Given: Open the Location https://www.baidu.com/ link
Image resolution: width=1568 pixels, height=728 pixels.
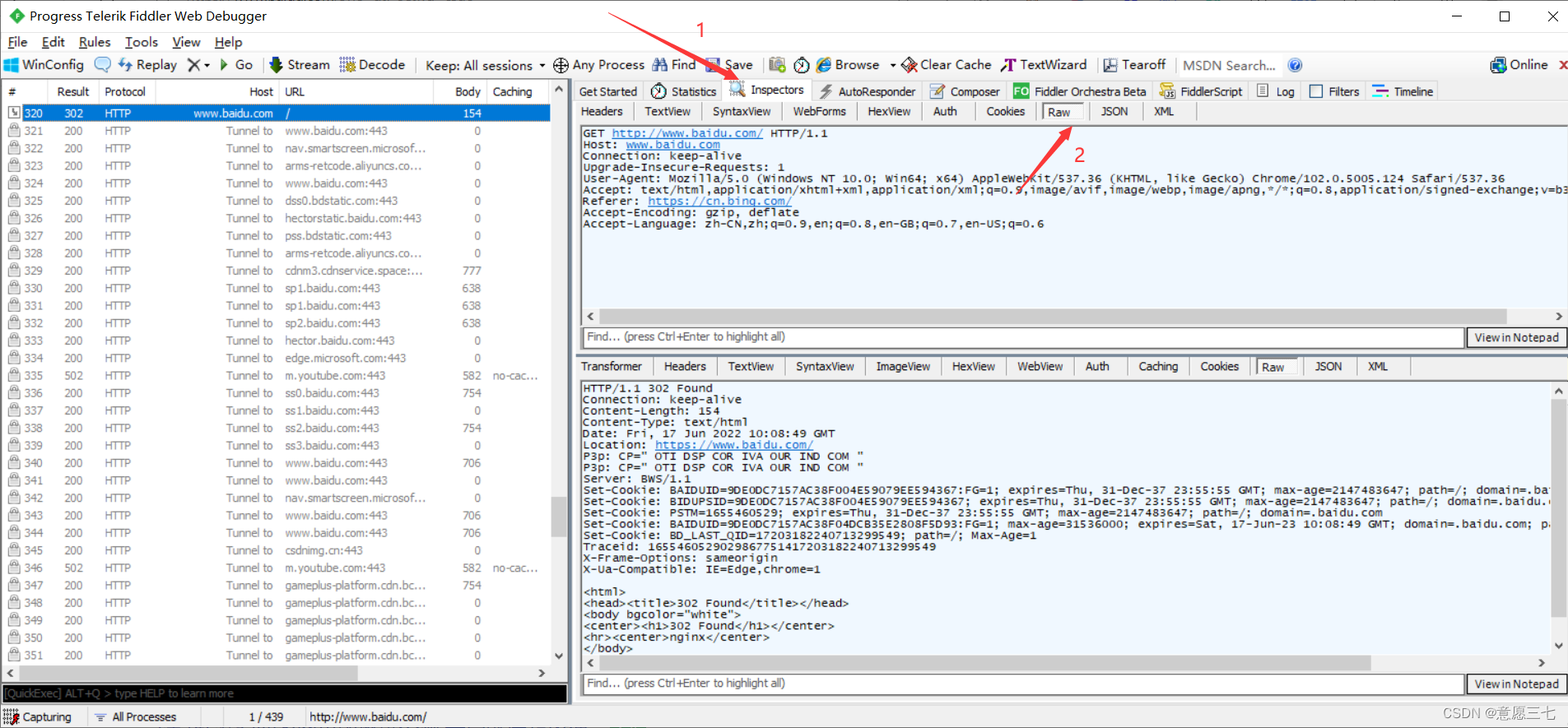Looking at the screenshot, I should pos(733,445).
